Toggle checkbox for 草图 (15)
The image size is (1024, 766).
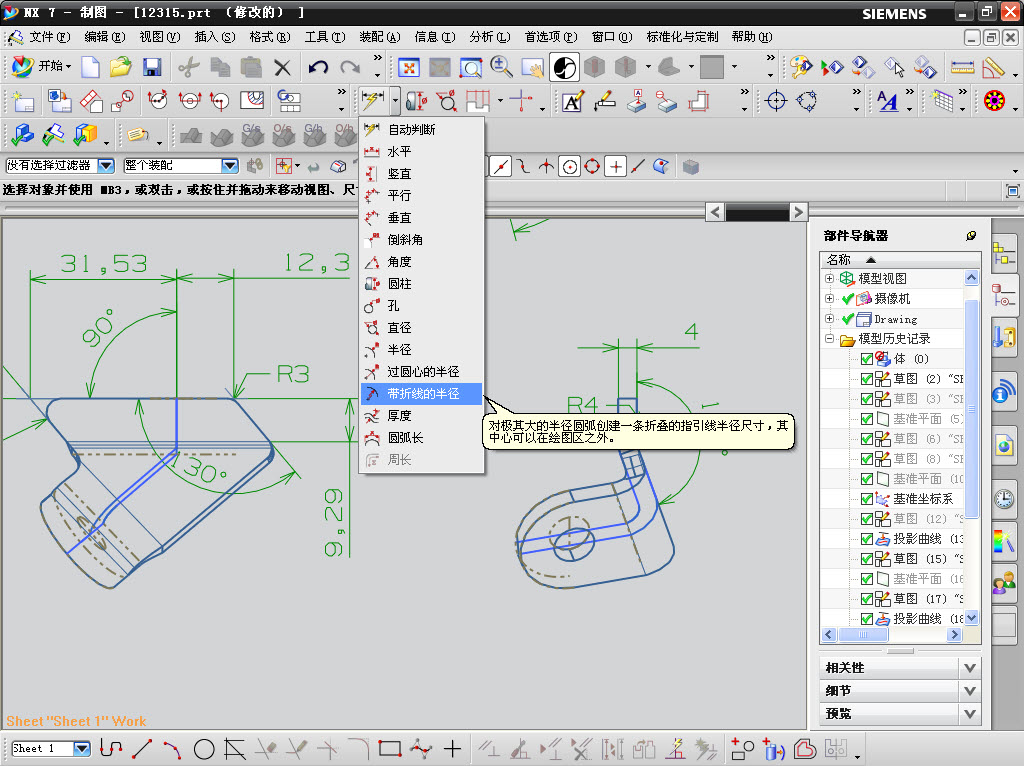click(x=866, y=558)
